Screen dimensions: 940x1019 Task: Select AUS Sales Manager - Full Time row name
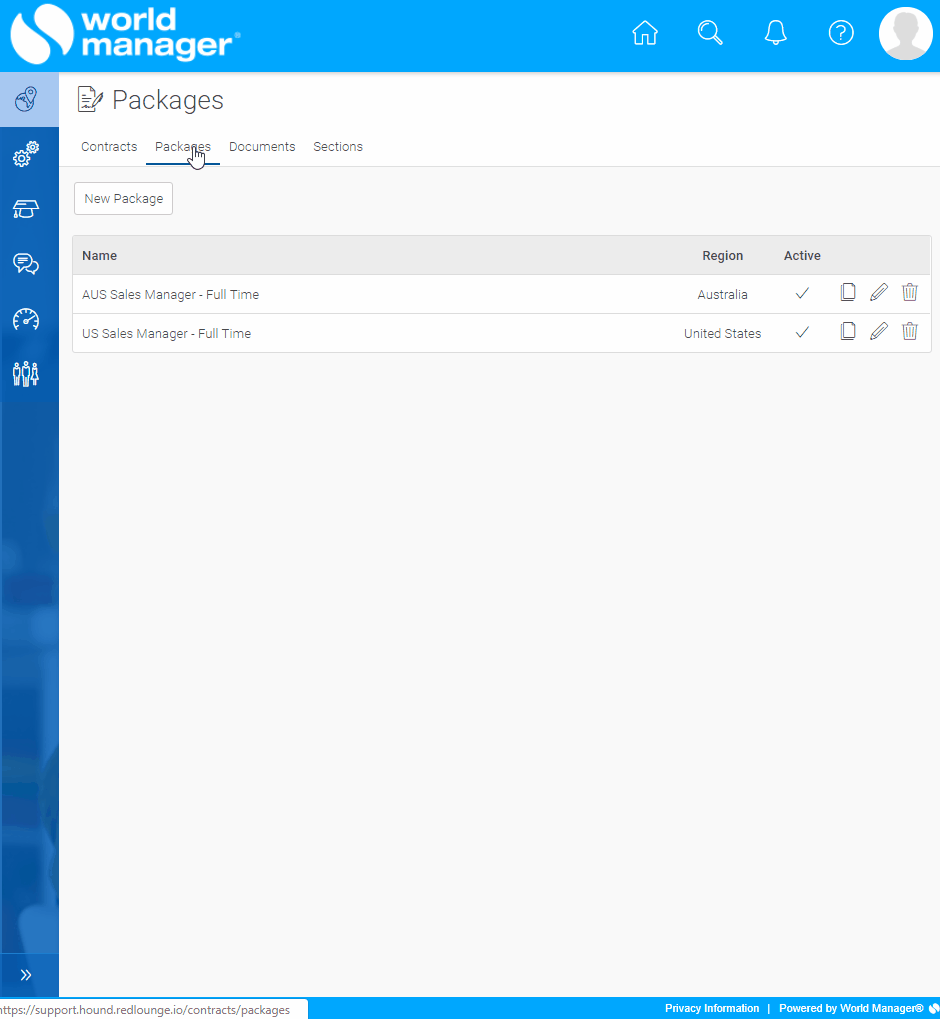[170, 294]
